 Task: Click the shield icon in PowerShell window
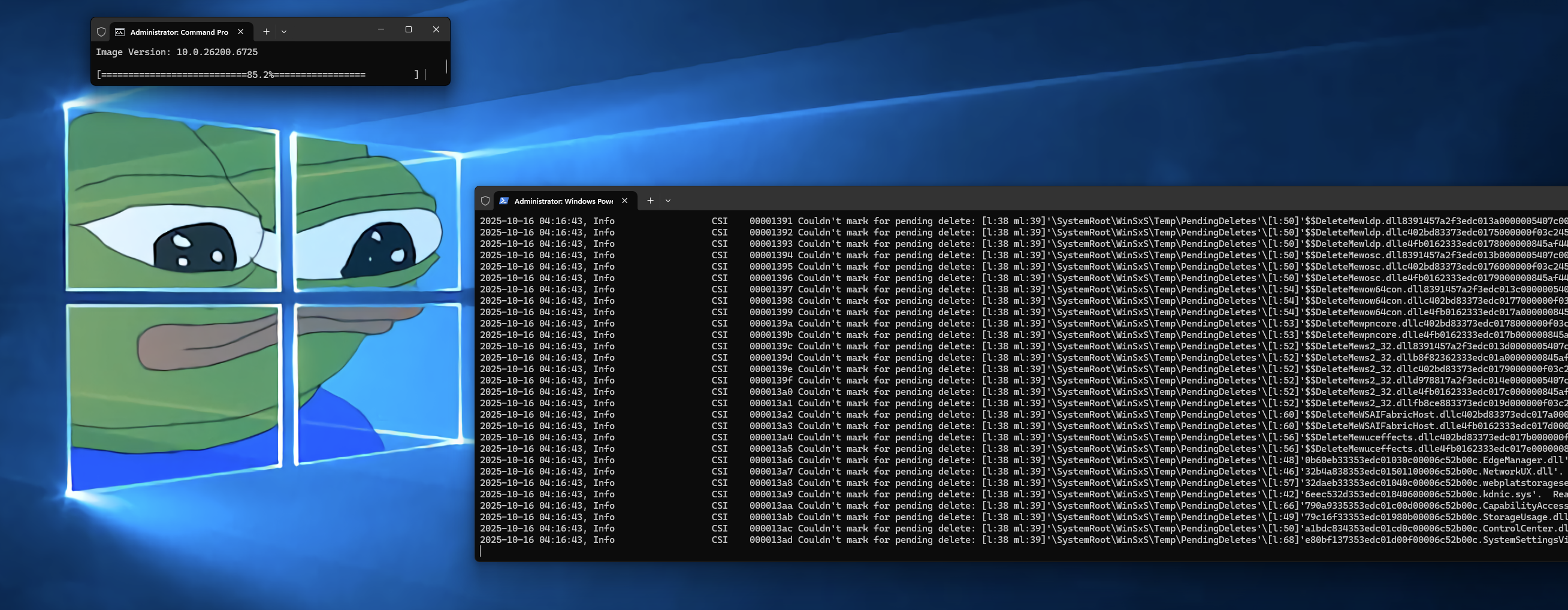(485, 201)
